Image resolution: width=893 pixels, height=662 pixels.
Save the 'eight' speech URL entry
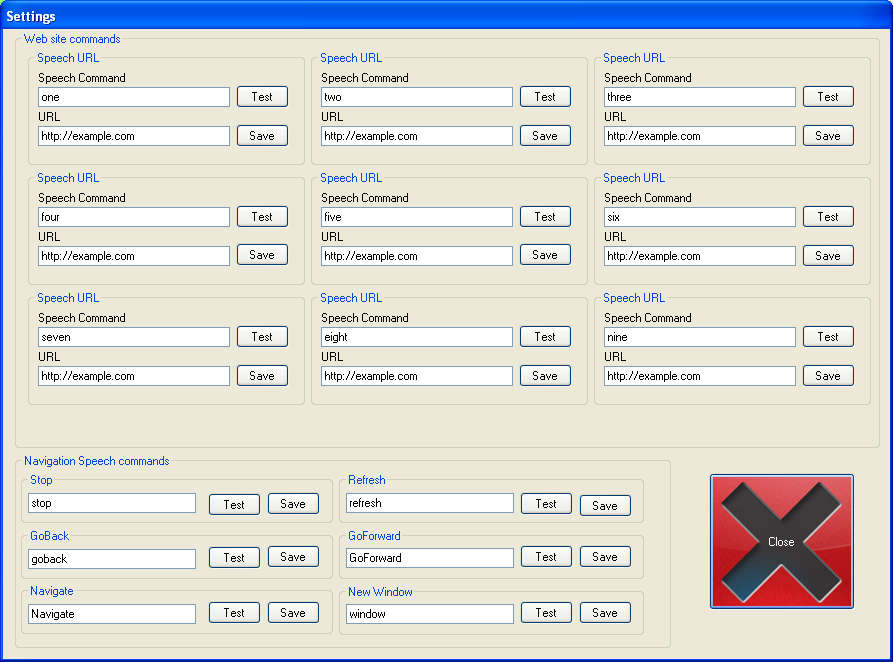(545, 376)
